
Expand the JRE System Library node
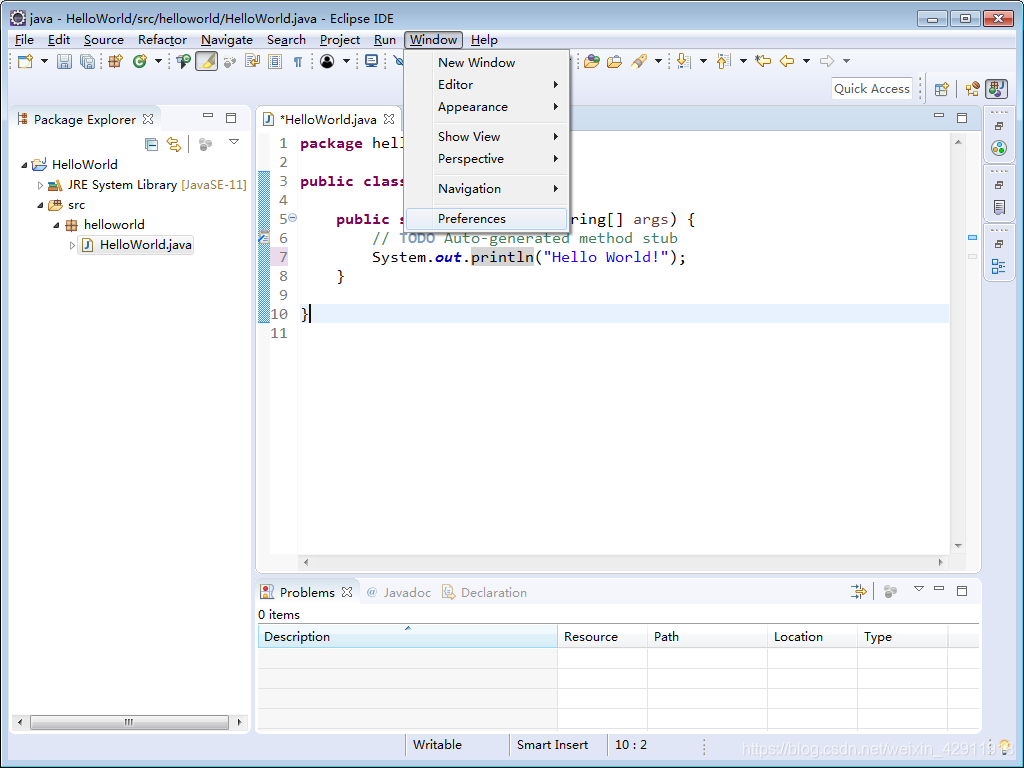[40, 185]
